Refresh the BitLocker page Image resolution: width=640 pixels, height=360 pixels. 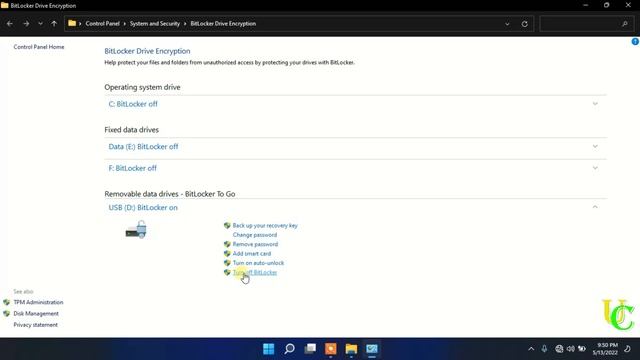pos(524,24)
